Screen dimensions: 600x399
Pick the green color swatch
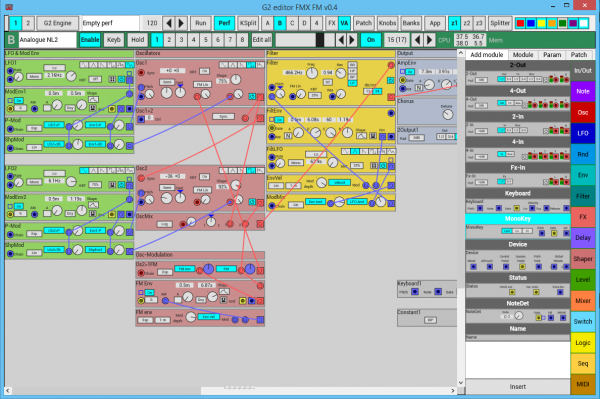(562, 23)
